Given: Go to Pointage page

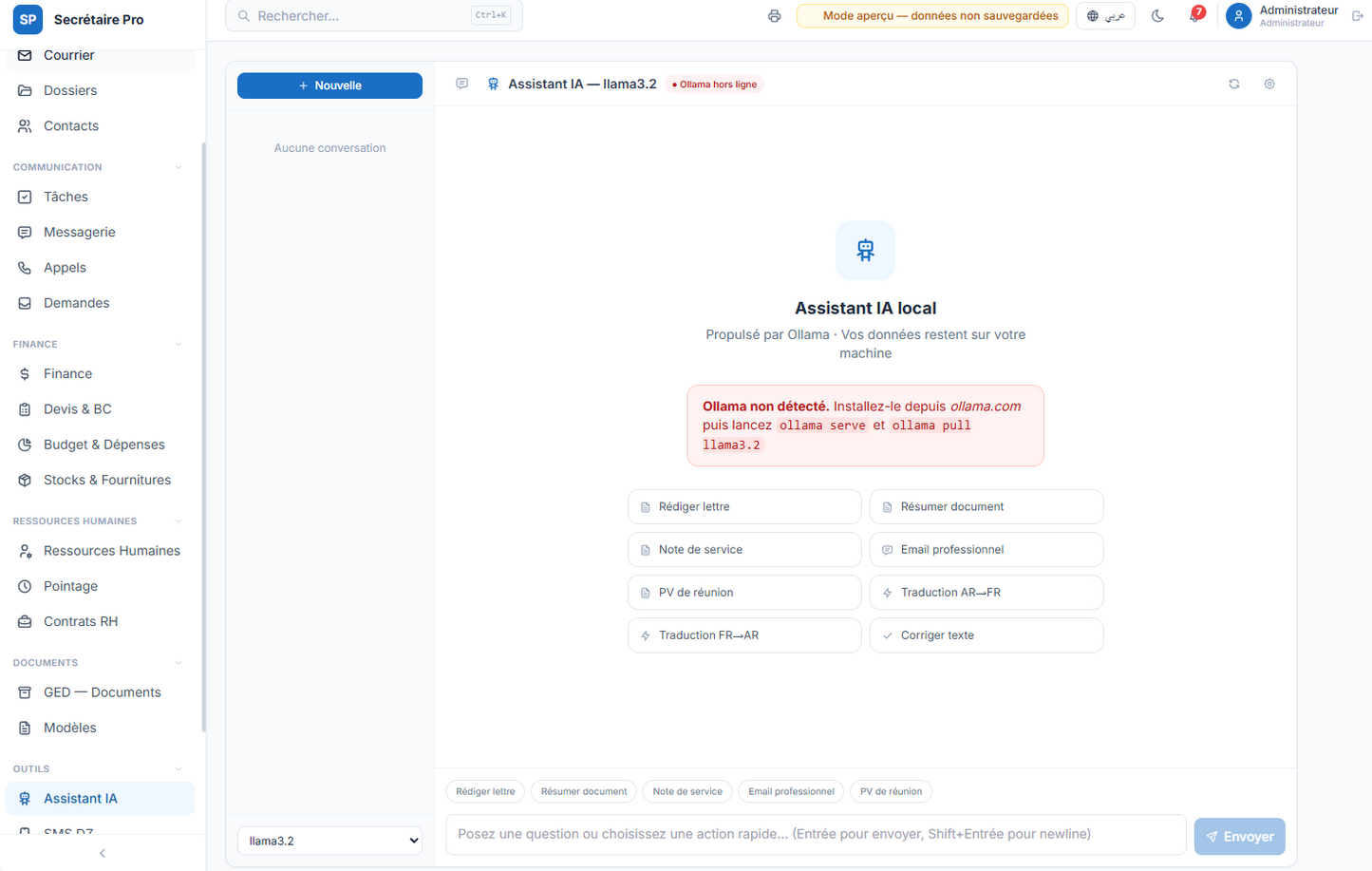Looking at the screenshot, I should point(100,586).
